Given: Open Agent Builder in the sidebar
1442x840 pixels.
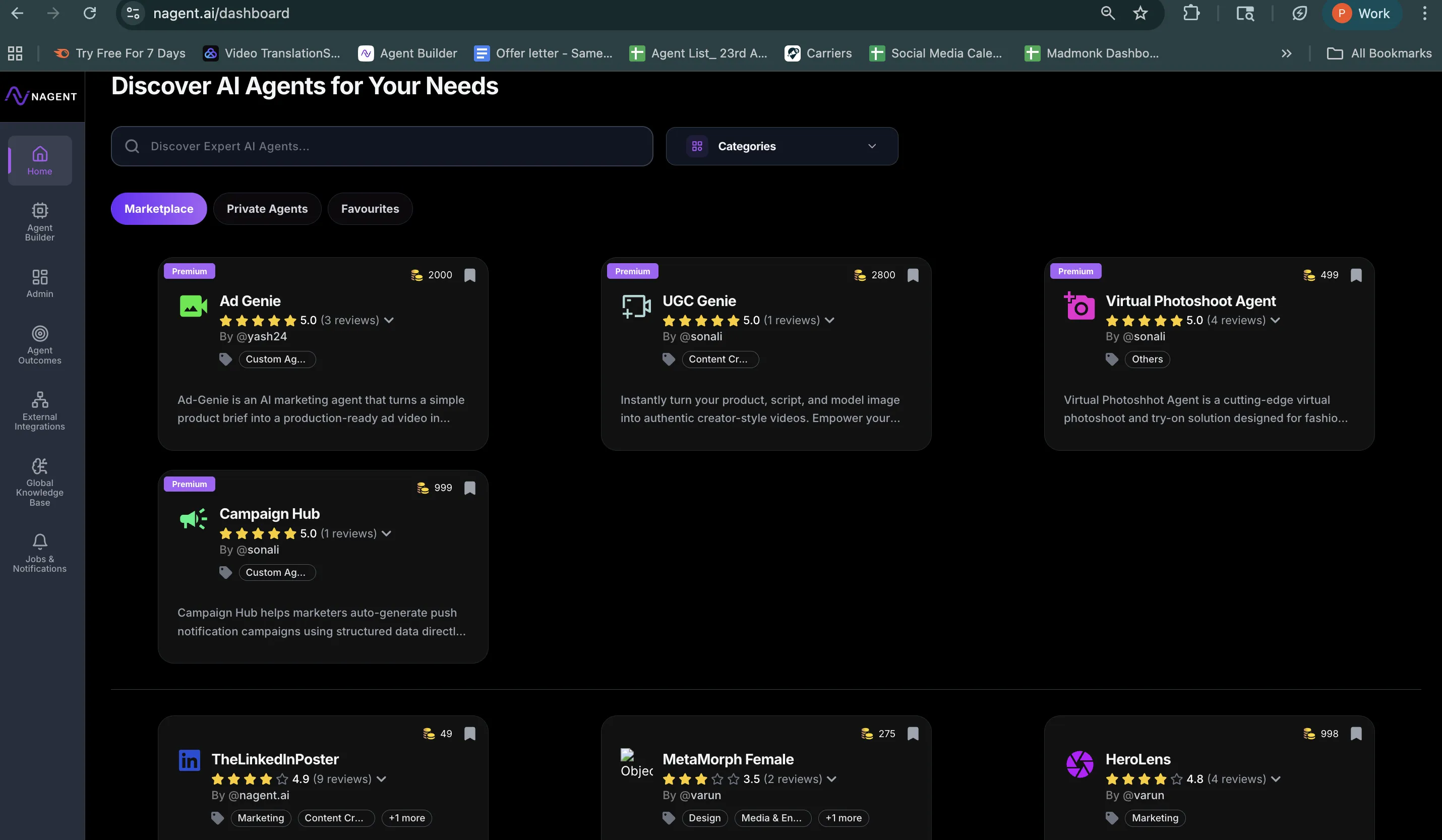Looking at the screenshot, I should coord(39,222).
